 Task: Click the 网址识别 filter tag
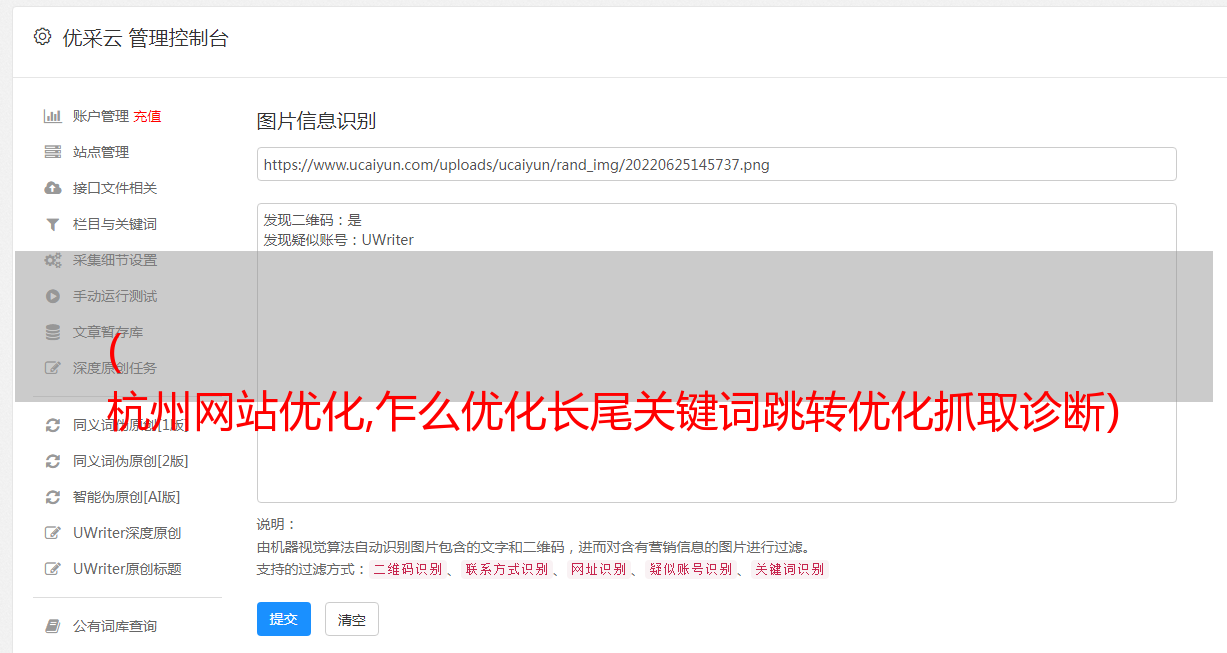click(598, 569)
